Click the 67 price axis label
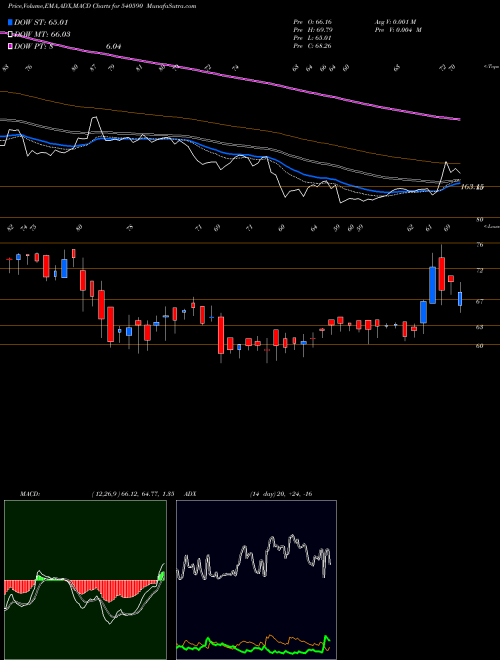The width and height of the screenshot is (500, 660). coord(480,301)
